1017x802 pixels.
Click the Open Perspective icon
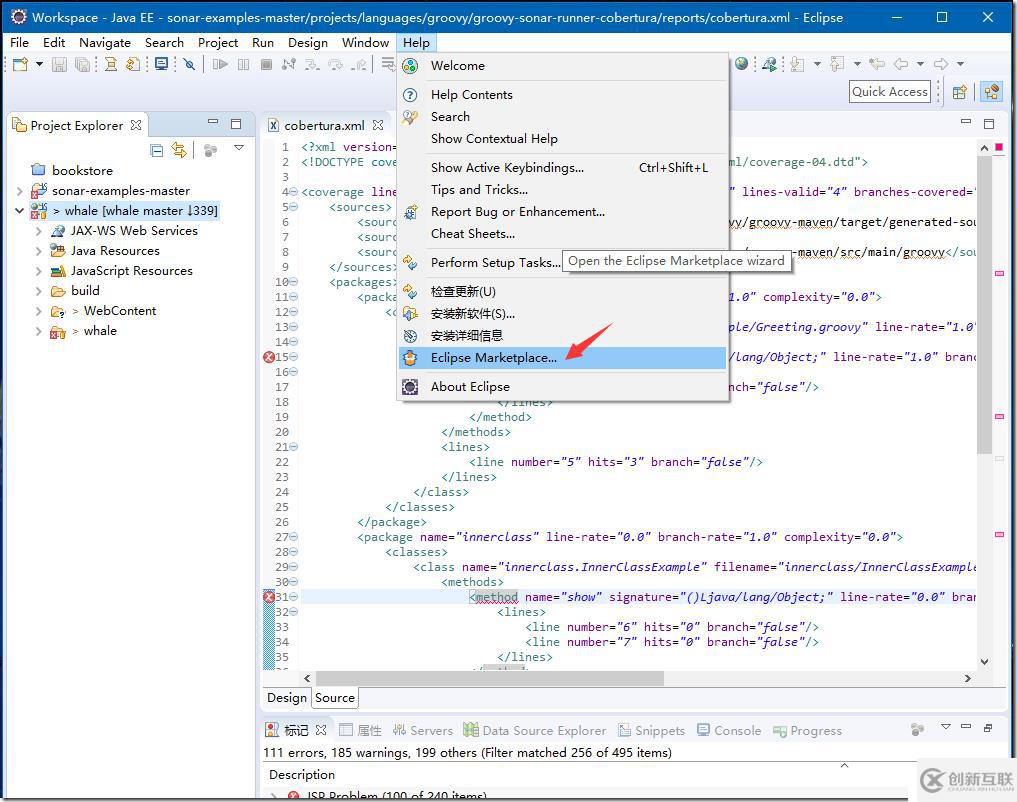click(x=959, y=92)
